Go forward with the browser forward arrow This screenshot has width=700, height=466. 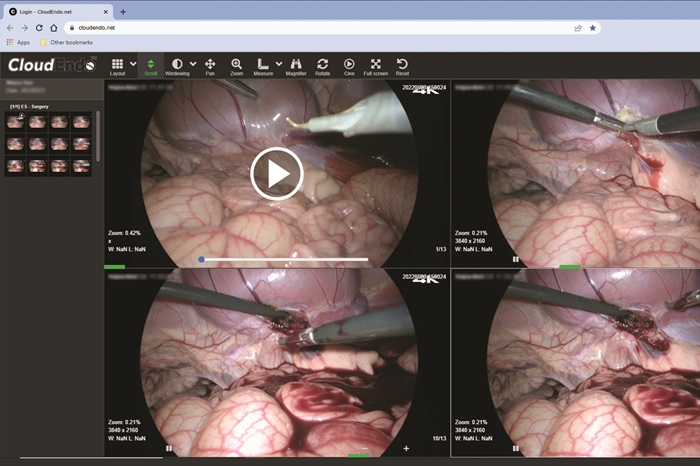coord(25,28)
